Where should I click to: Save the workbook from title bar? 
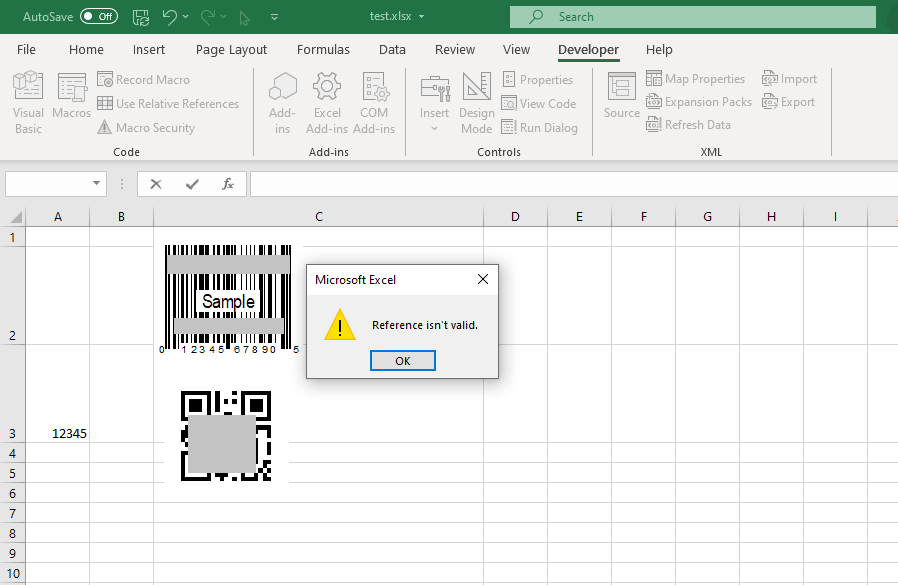(141, 17)
